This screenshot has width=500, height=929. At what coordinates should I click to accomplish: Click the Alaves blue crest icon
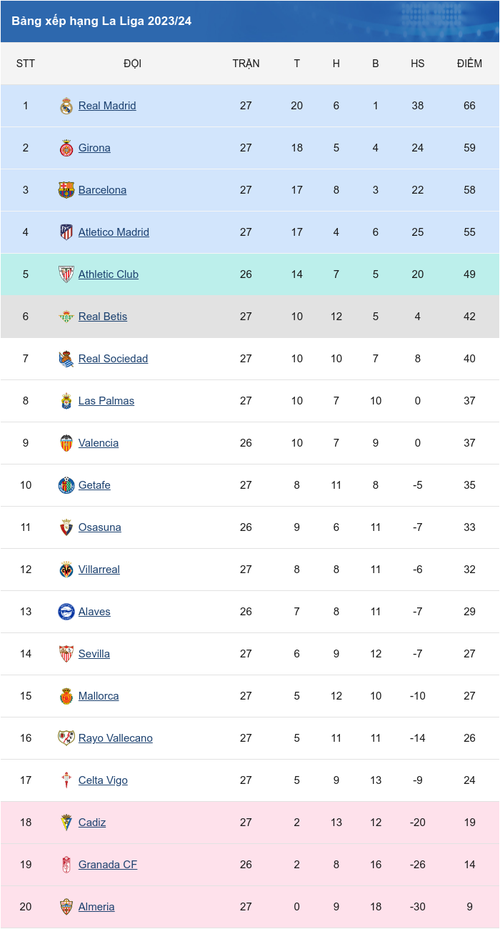pyautogui.click(x=66, y=612)
